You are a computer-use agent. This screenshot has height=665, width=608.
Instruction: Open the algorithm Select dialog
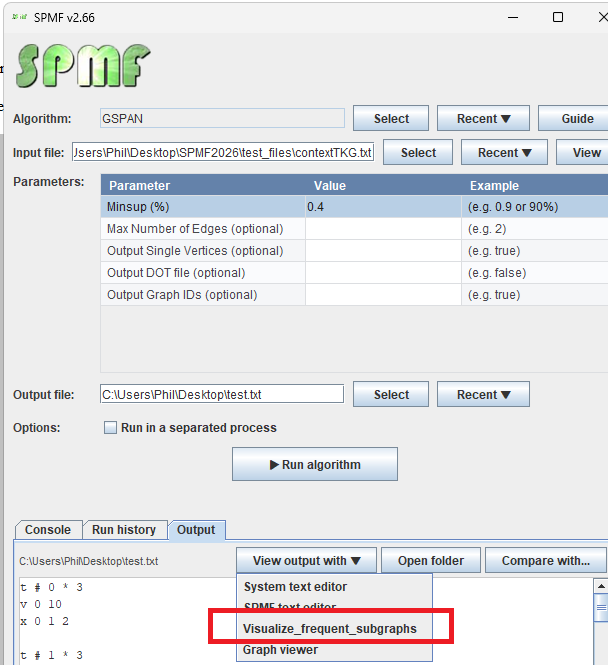click(x=391, y=118)
